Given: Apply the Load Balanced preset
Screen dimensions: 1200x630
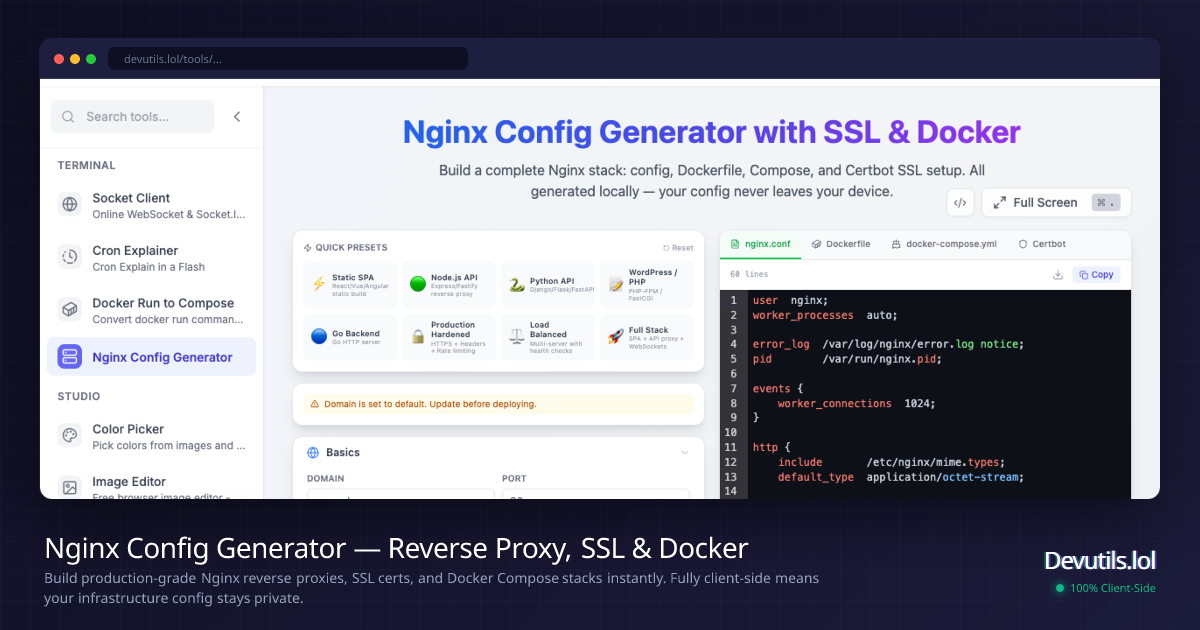Looking at the screenshot, I should click(x=548, y=337).
